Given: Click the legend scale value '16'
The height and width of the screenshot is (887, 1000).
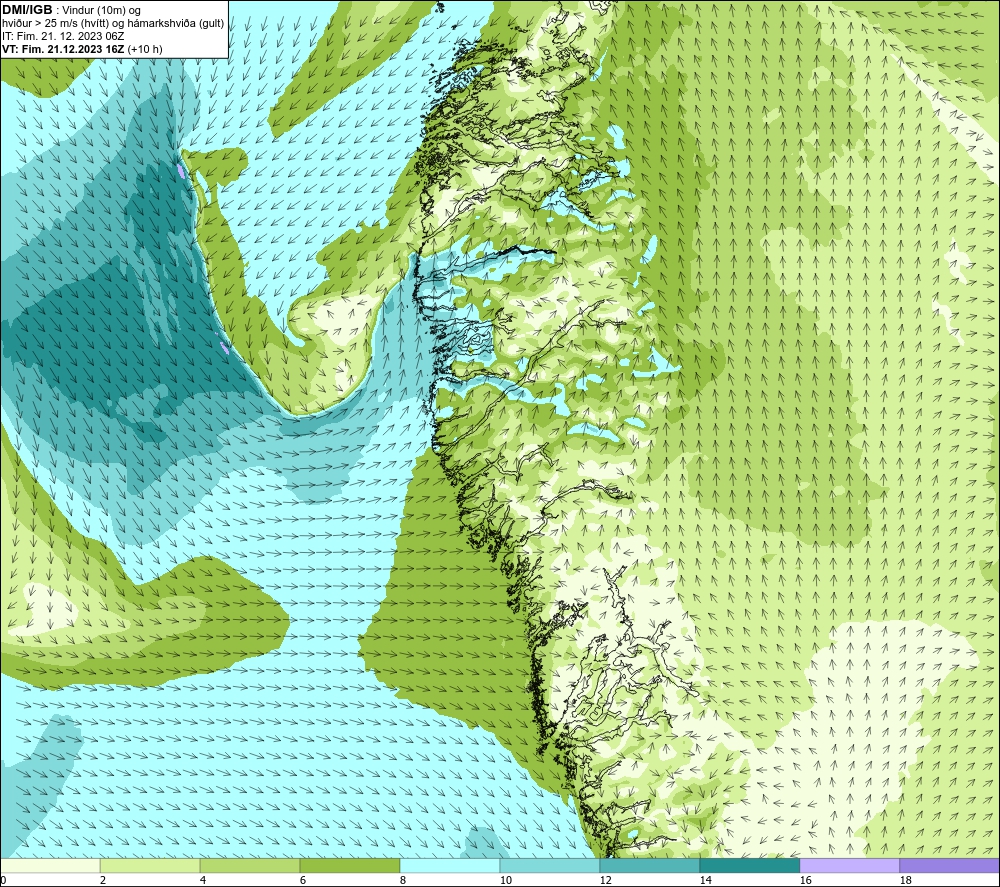Looking at the screenshot, I should point(805,881).
